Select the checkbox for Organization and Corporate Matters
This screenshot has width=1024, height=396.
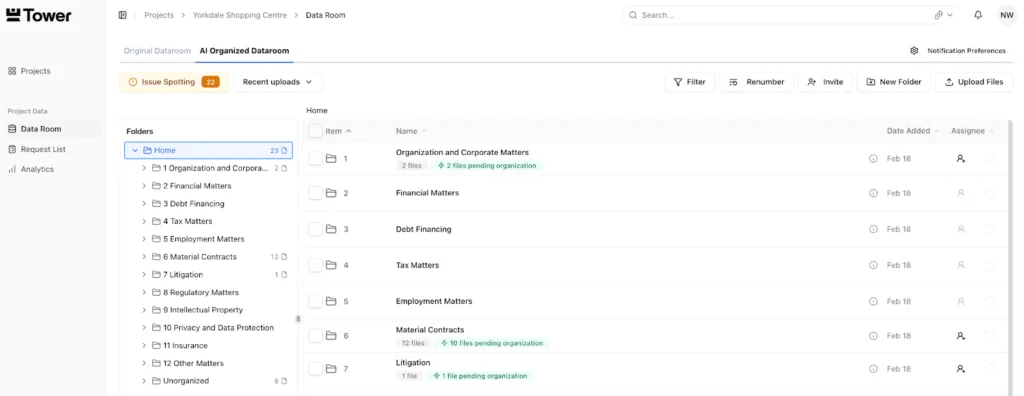coord(315,159)
